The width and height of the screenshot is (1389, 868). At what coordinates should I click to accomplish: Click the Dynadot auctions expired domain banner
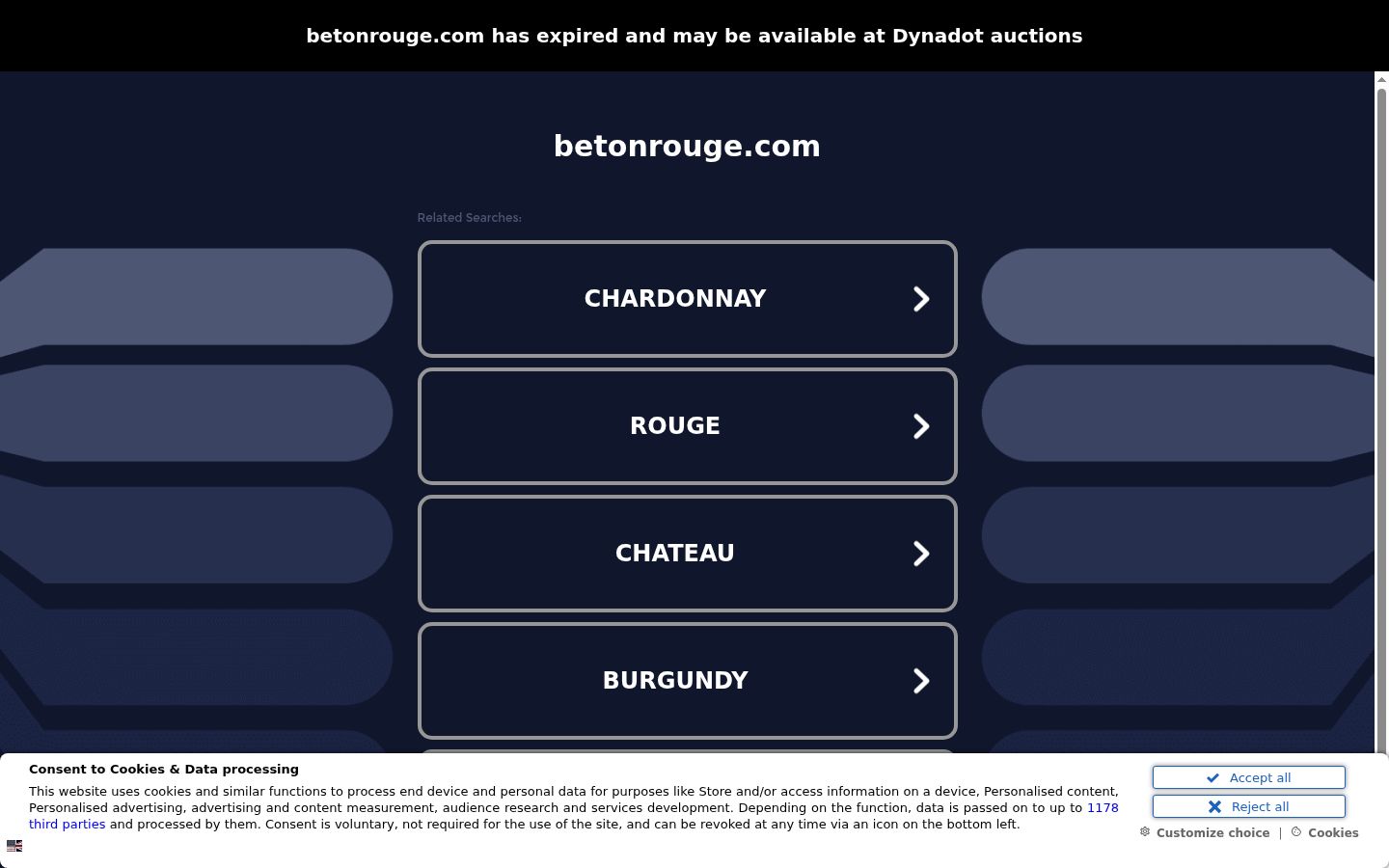pyautogui.click(x=694, y=36)
